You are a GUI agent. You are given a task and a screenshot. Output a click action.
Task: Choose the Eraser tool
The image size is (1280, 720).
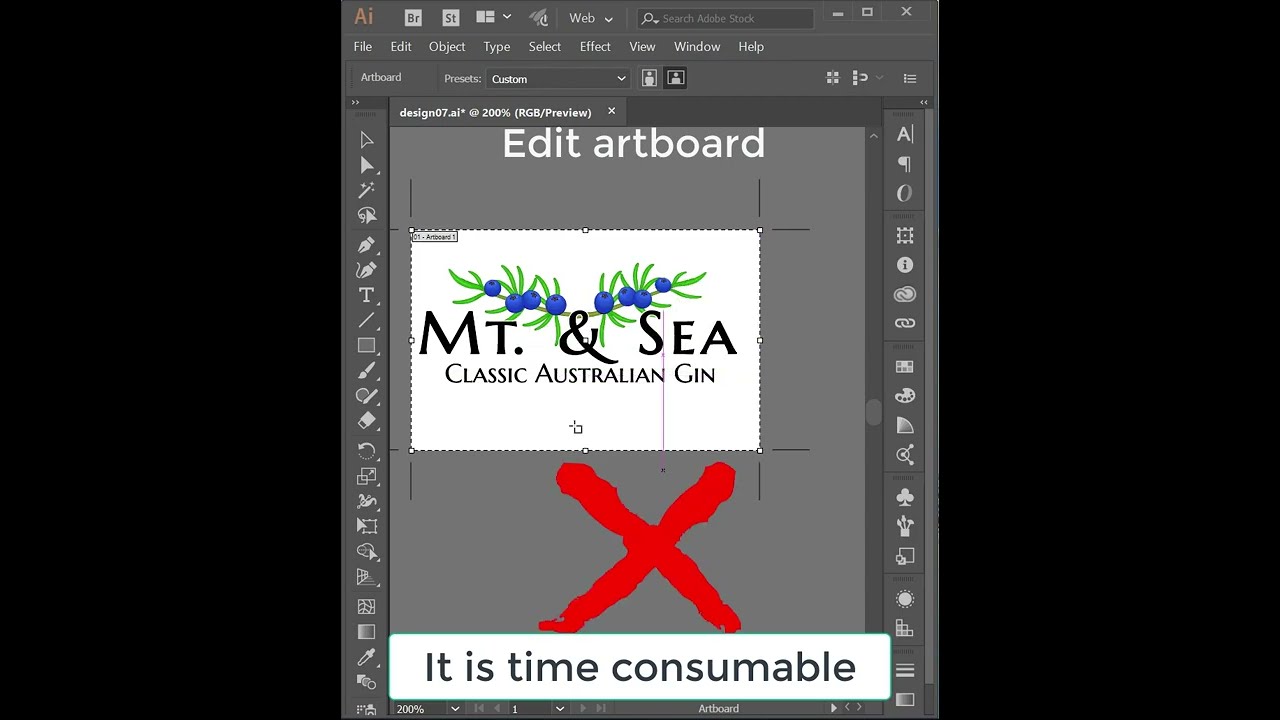366,421
